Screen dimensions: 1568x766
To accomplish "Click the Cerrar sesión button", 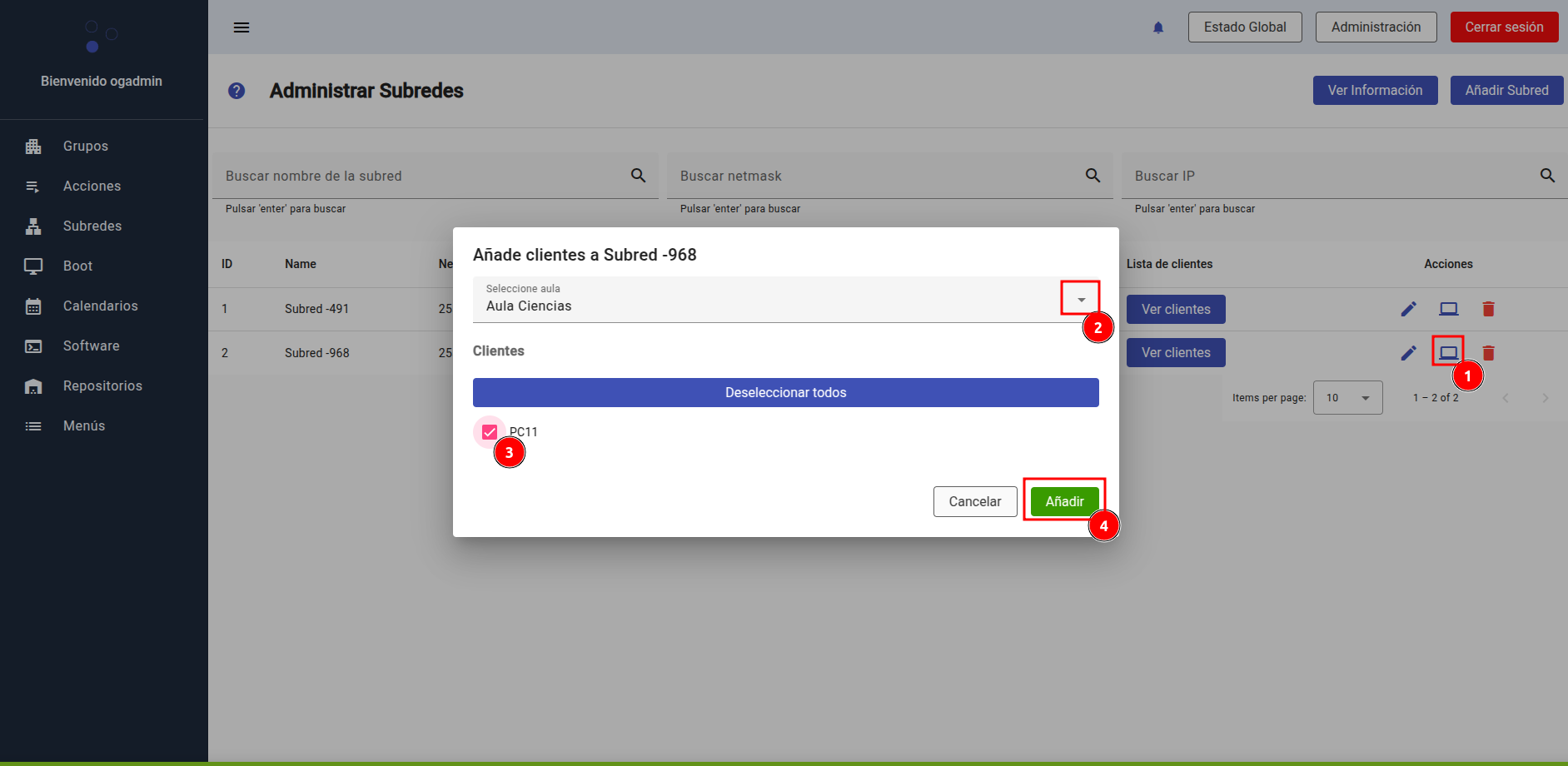I will pos(1503,27).
